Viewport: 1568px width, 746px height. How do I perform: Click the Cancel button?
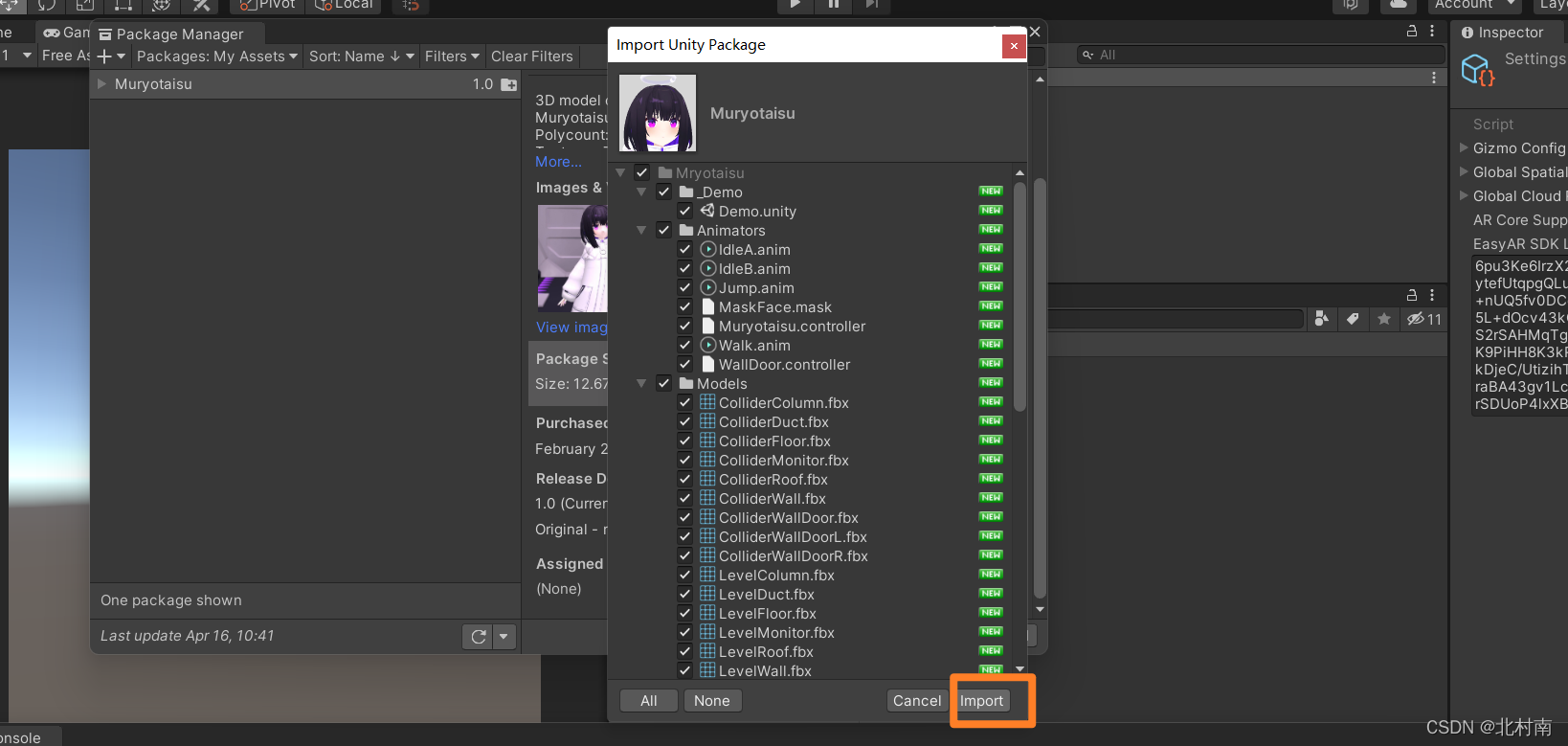[917, 701]
